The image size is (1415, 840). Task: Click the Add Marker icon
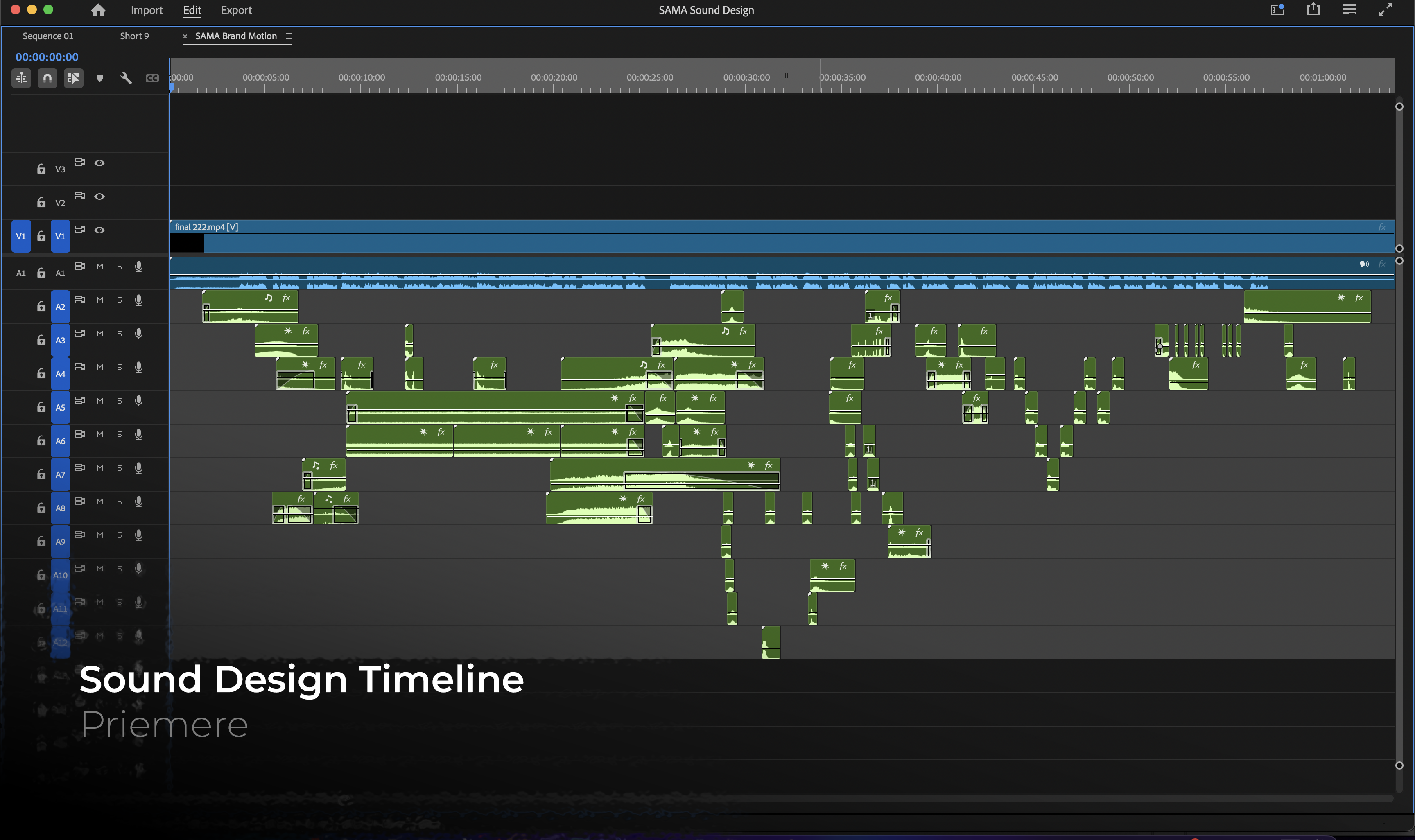coord(99,78)
